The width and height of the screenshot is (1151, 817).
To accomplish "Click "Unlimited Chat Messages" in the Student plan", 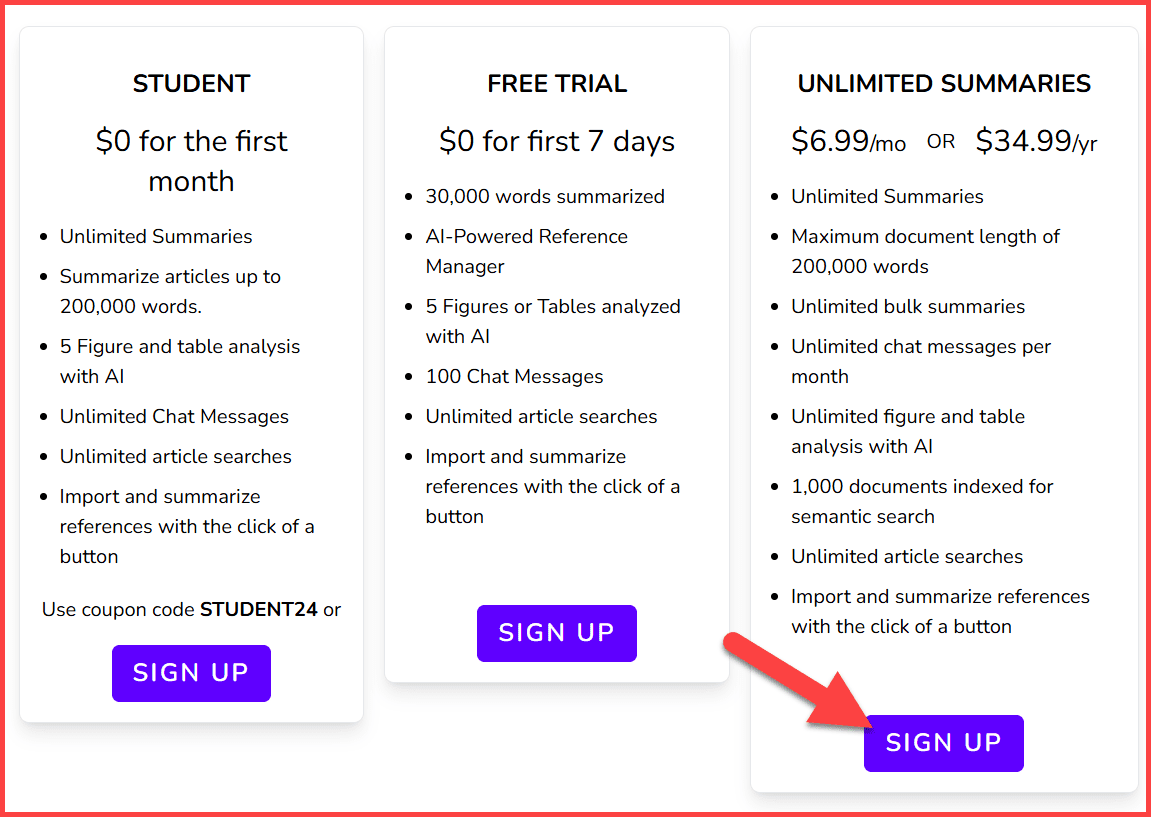I will pos(174,417).
